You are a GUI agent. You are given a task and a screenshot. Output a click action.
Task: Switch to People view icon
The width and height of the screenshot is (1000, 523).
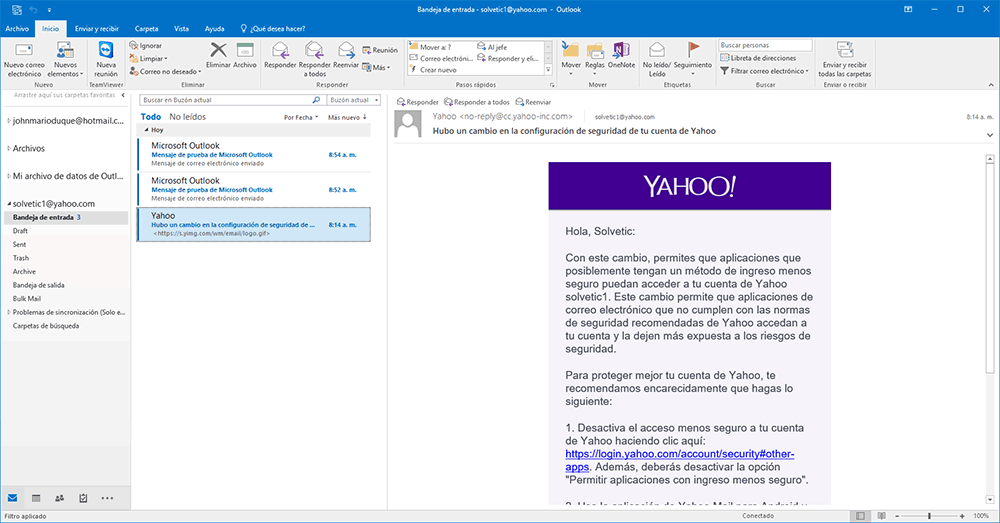(x=59, y=498)
